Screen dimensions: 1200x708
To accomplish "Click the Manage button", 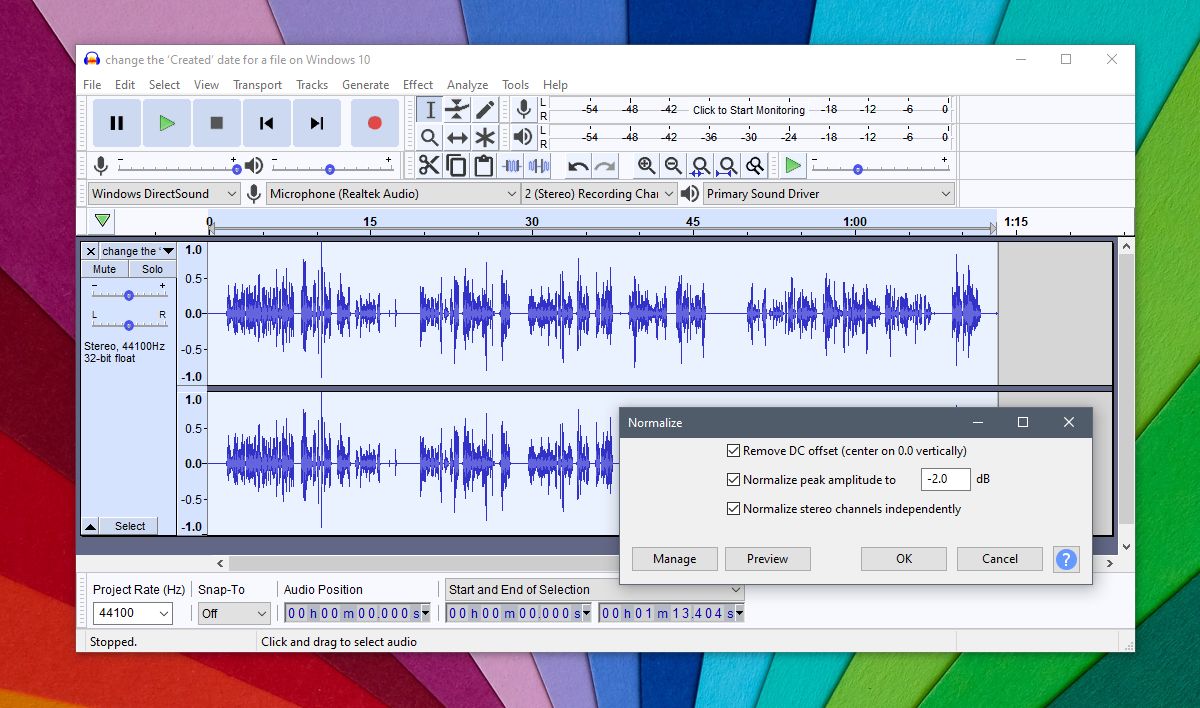I will pyautogui.click(x=674, y=558).
